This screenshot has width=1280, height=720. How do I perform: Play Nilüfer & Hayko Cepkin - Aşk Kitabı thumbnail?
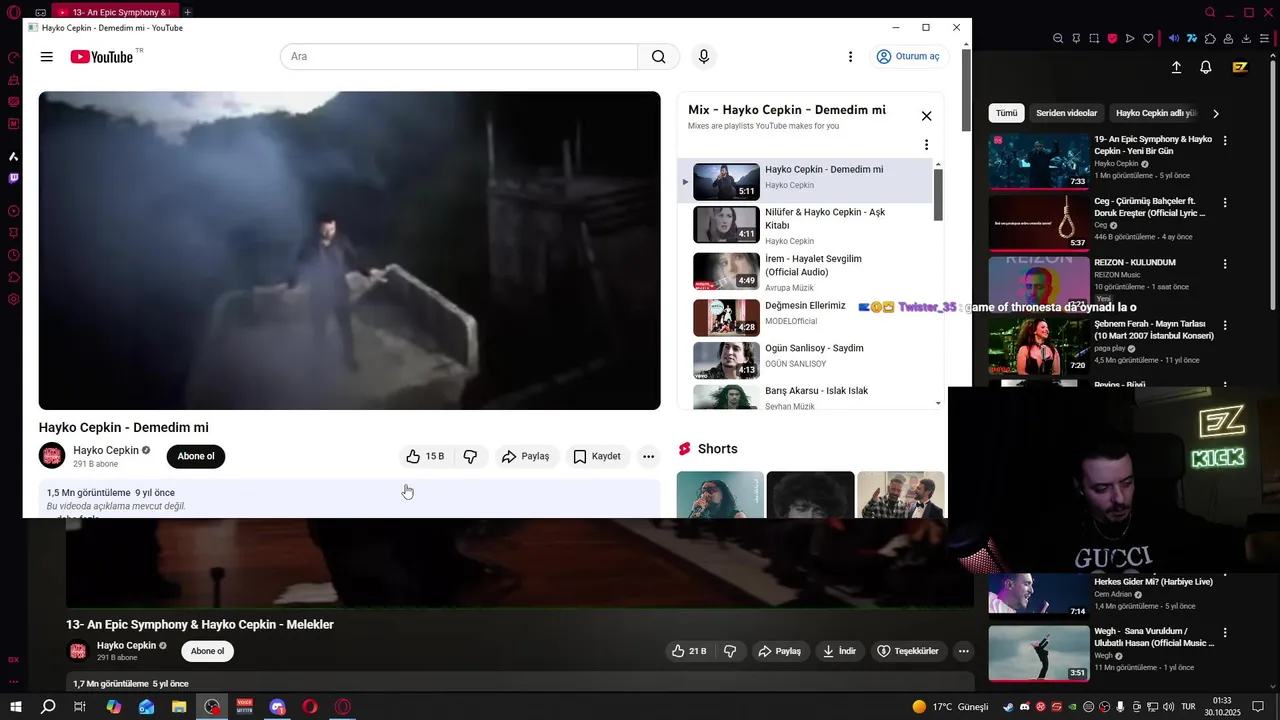pyautogui.click(x=726, y=224)
